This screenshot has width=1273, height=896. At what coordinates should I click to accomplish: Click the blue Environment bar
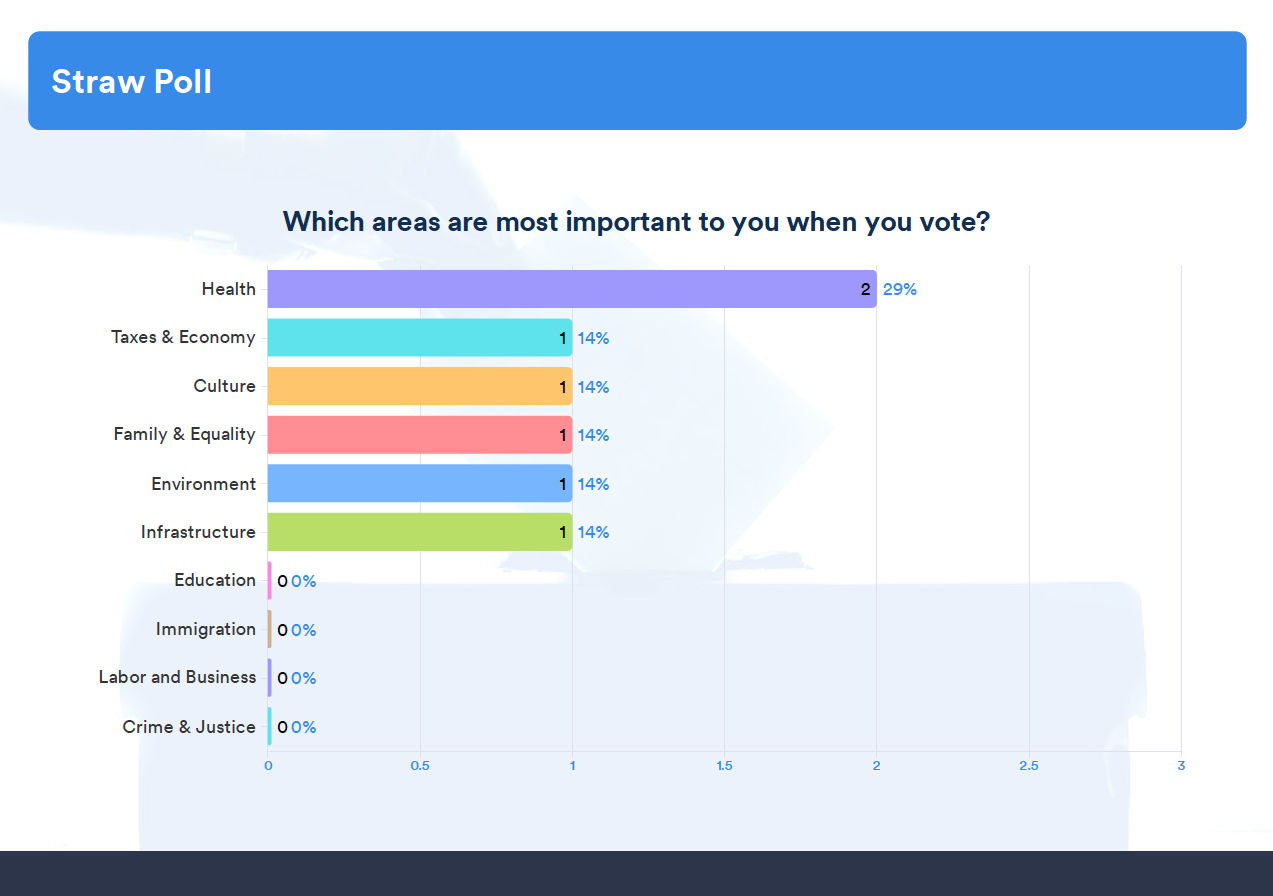419,483
